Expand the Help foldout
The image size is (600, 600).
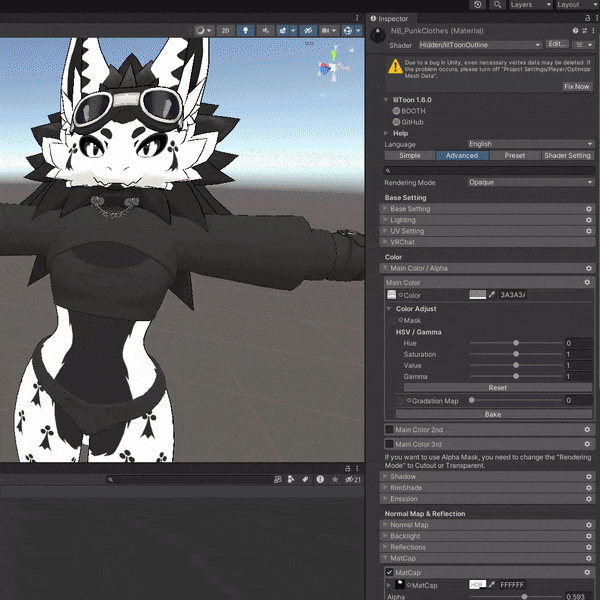[x=386, y=133]
